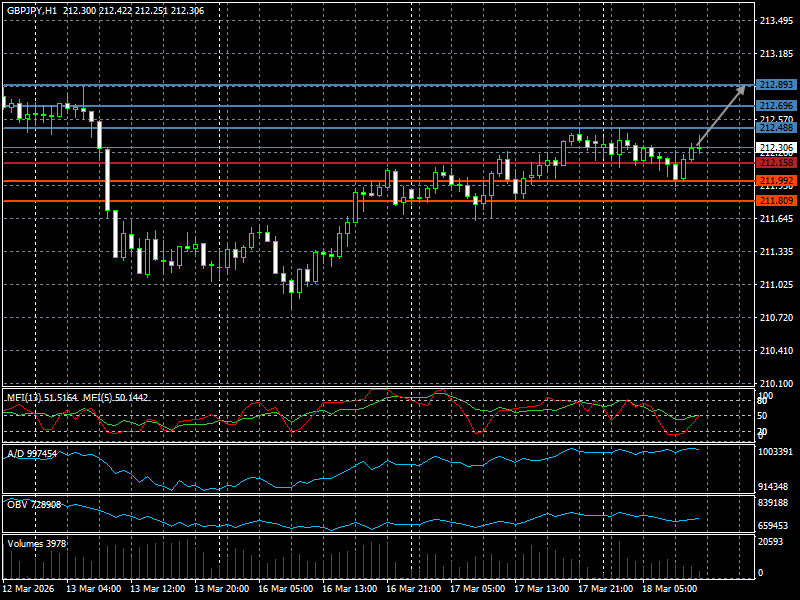Click the 213.495 price scale value
The image size is (800, 600).
pos(776,20)
